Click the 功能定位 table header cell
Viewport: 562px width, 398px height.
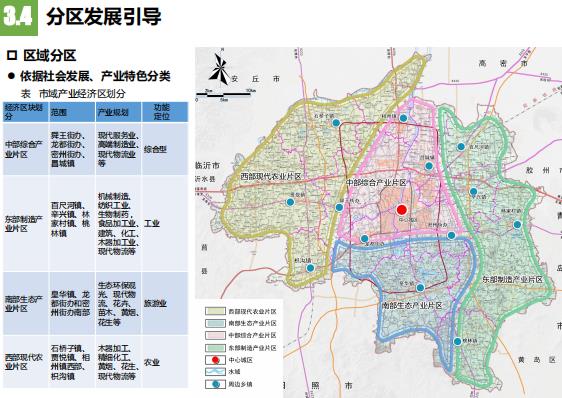(x=165, y=112)
